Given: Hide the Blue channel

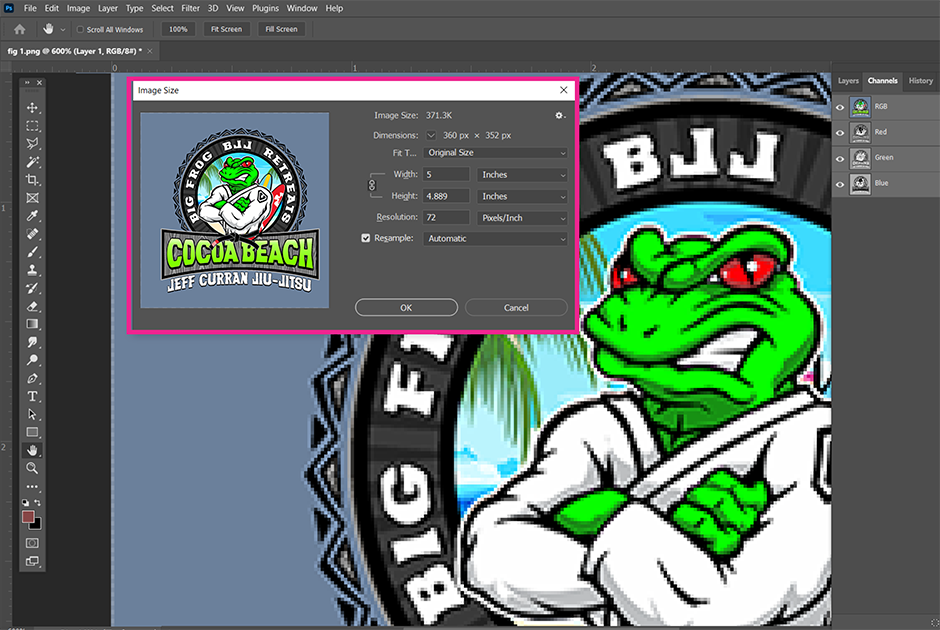Looking at the screenshot, I should [x=840, y=184].
